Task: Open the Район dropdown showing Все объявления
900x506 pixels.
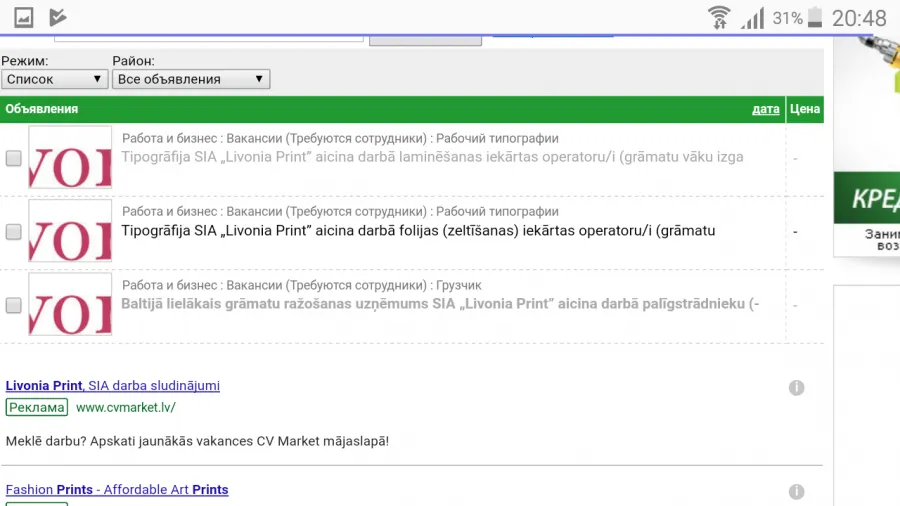Action: pos(191,79)
